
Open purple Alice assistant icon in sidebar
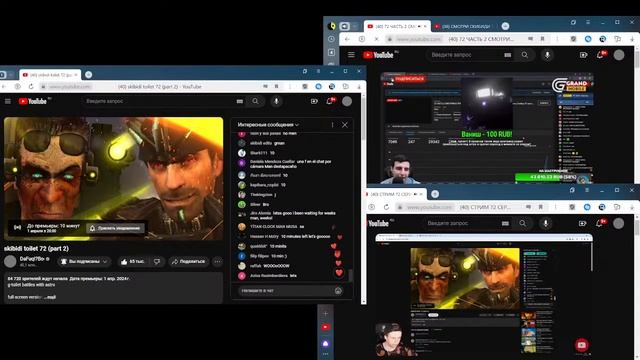point(325,344)
